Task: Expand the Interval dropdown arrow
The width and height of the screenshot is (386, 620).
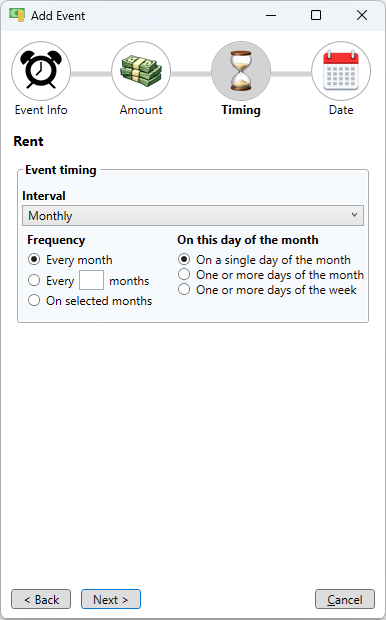Action: tap(354, 215)
